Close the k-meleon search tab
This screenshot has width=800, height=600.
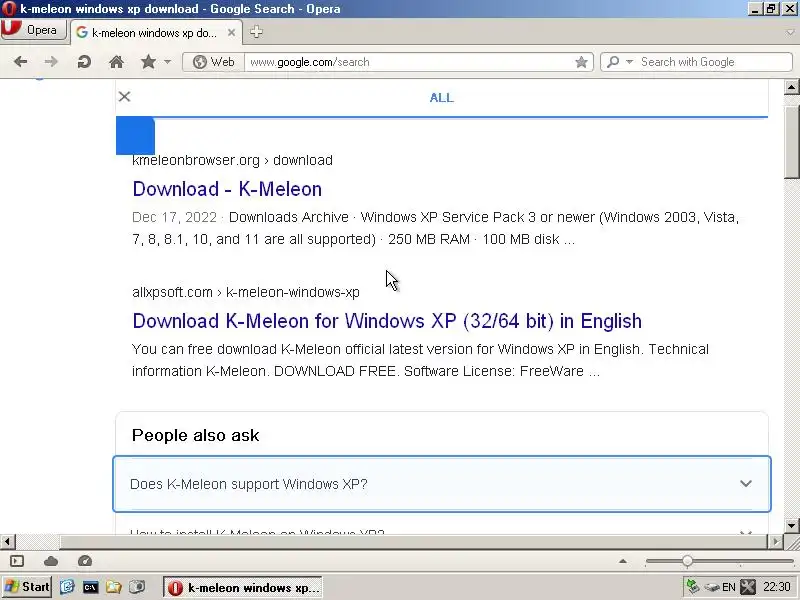coord(231,33)
